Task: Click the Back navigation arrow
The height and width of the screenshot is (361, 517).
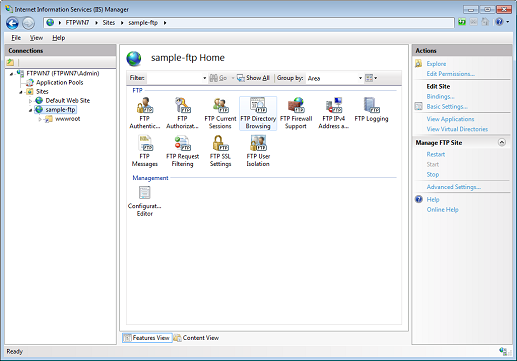Action: tap(13, 23)
